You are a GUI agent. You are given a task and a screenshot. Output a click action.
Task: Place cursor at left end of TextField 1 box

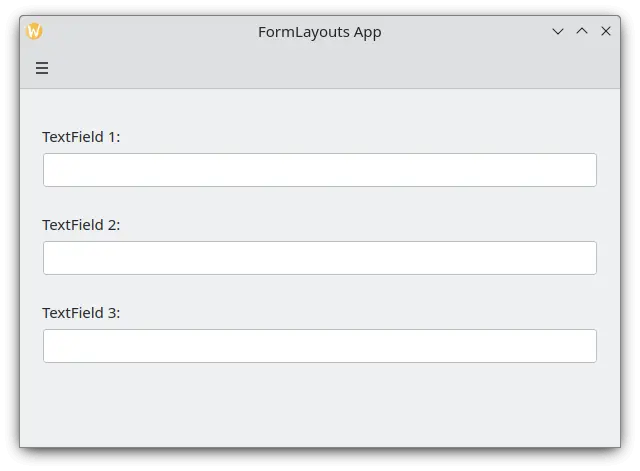(x=52, y=170)
